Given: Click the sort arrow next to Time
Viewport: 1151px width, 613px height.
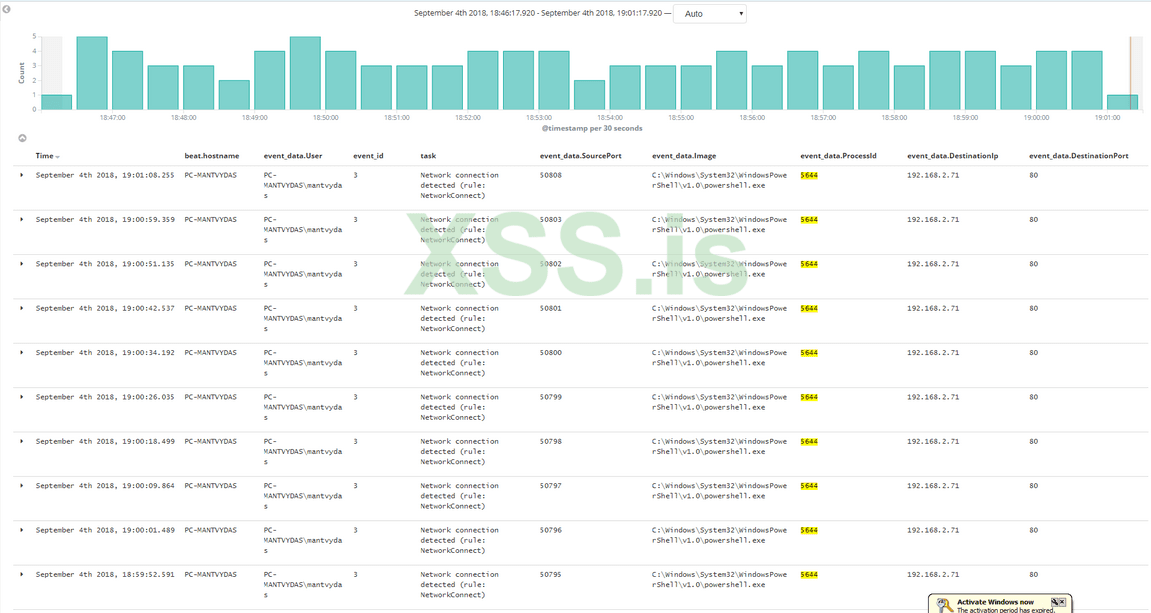Looking at the screenshot, I should pyautogui.click(x=58, y=157).
